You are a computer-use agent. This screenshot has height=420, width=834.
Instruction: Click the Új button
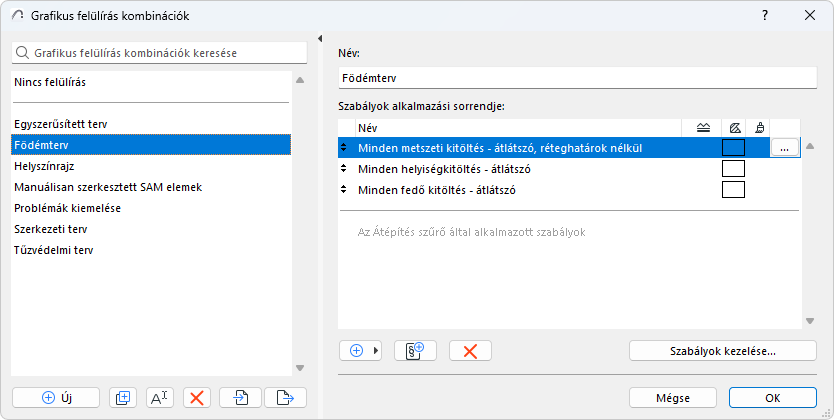[x=56, y=397]
